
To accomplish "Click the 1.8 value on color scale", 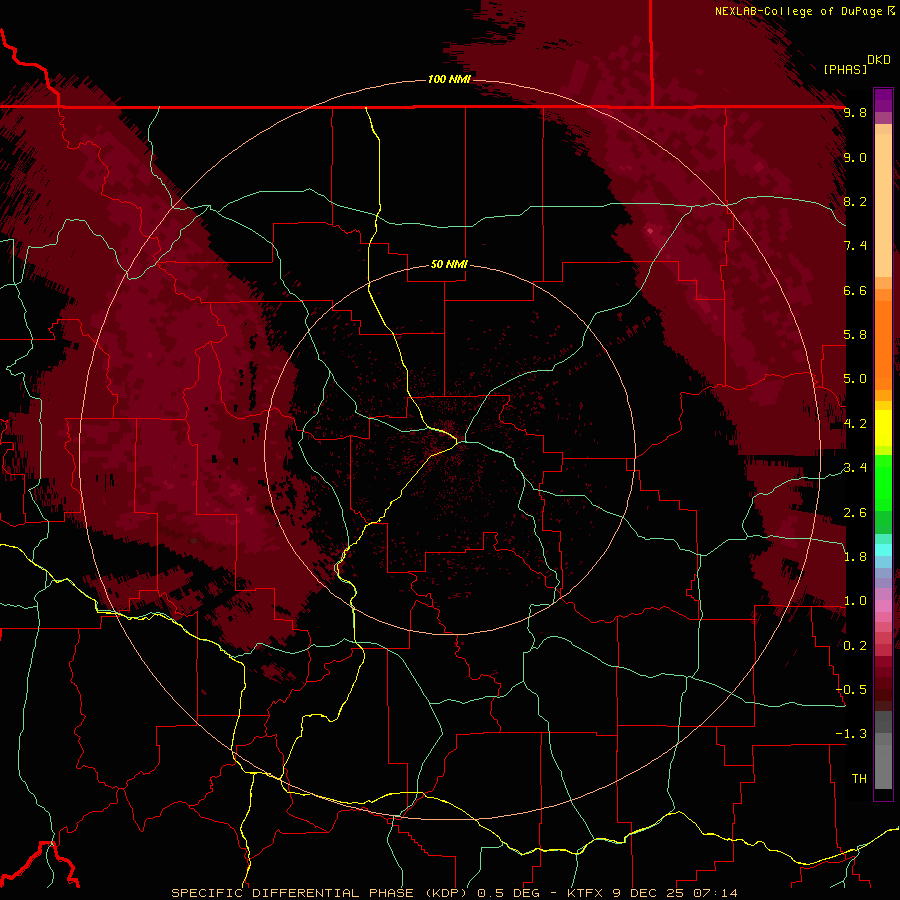I will (x=855, y=557).
